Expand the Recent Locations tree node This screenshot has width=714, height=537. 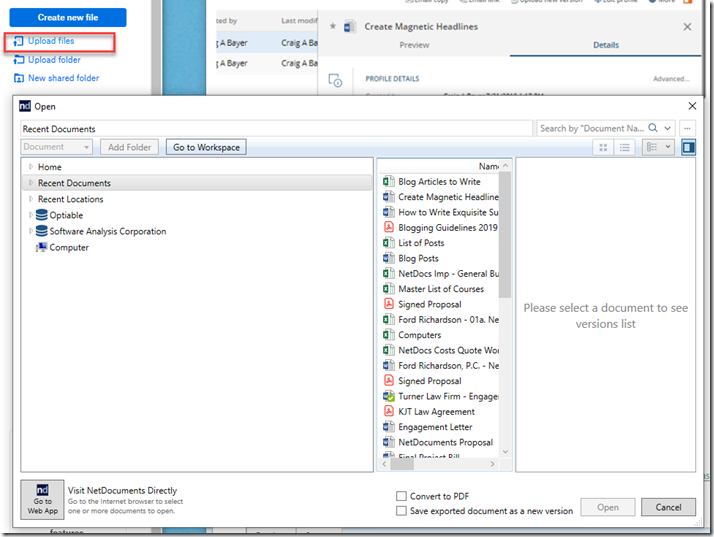[x=31, y=199]
